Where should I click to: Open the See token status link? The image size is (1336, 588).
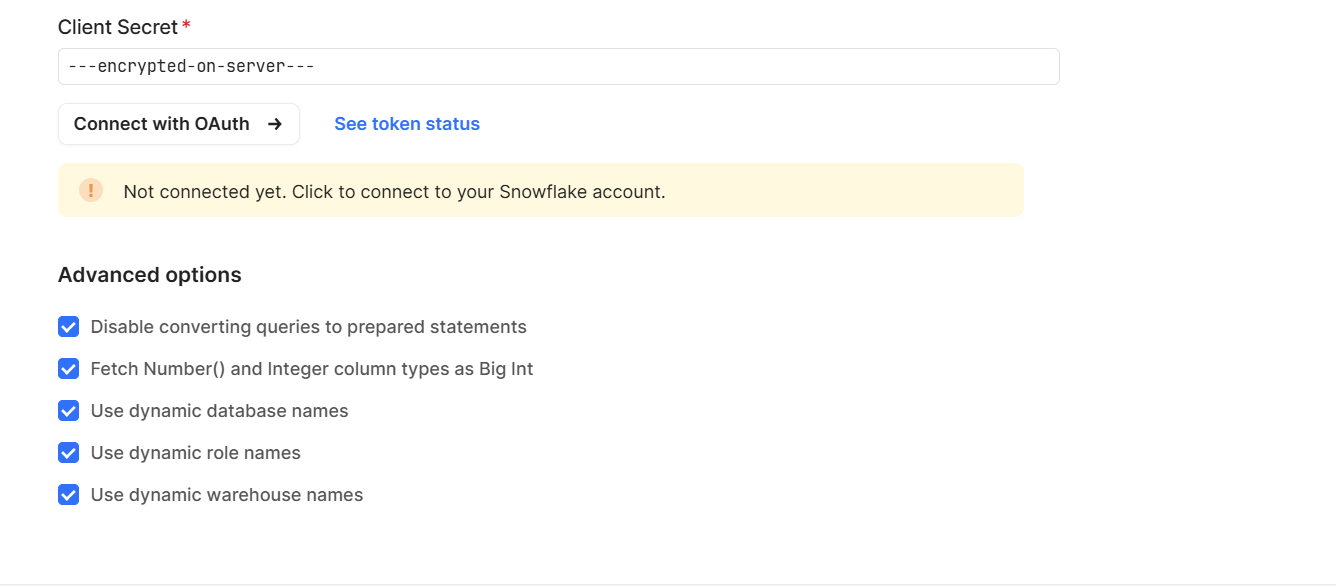pos(407,124)
